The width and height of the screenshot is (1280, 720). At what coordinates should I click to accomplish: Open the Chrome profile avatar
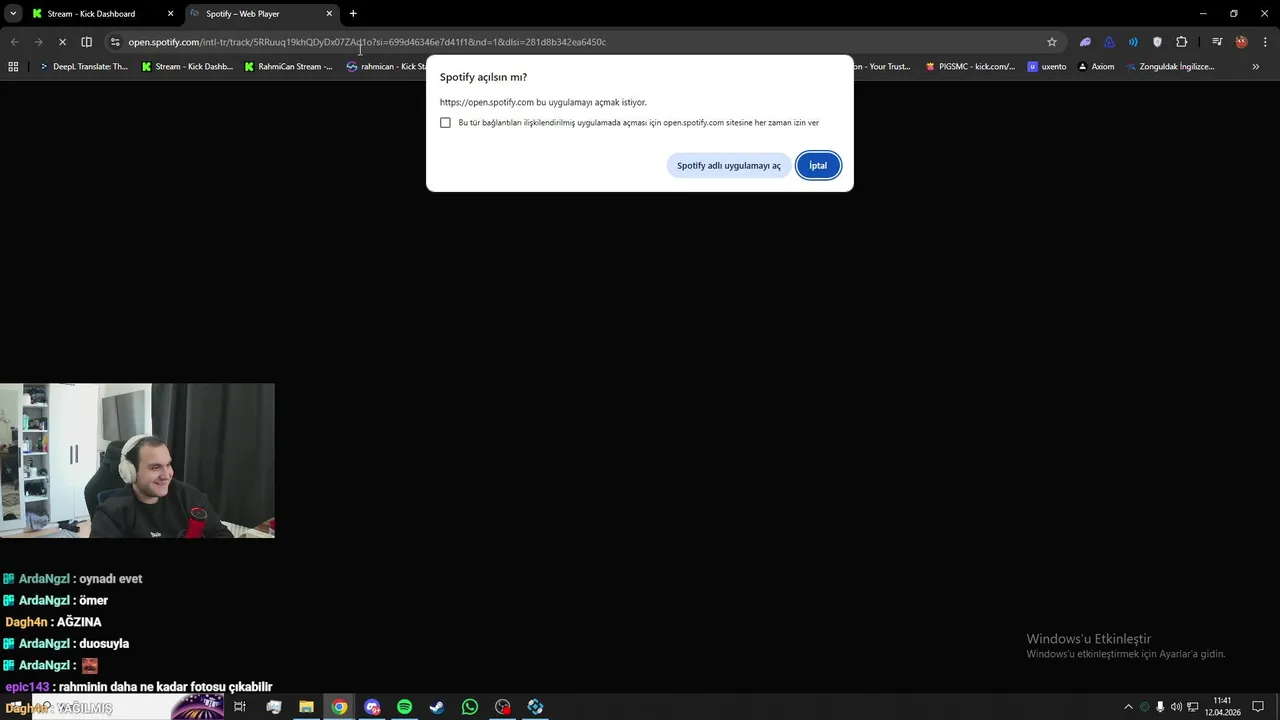click(1241, 42)
